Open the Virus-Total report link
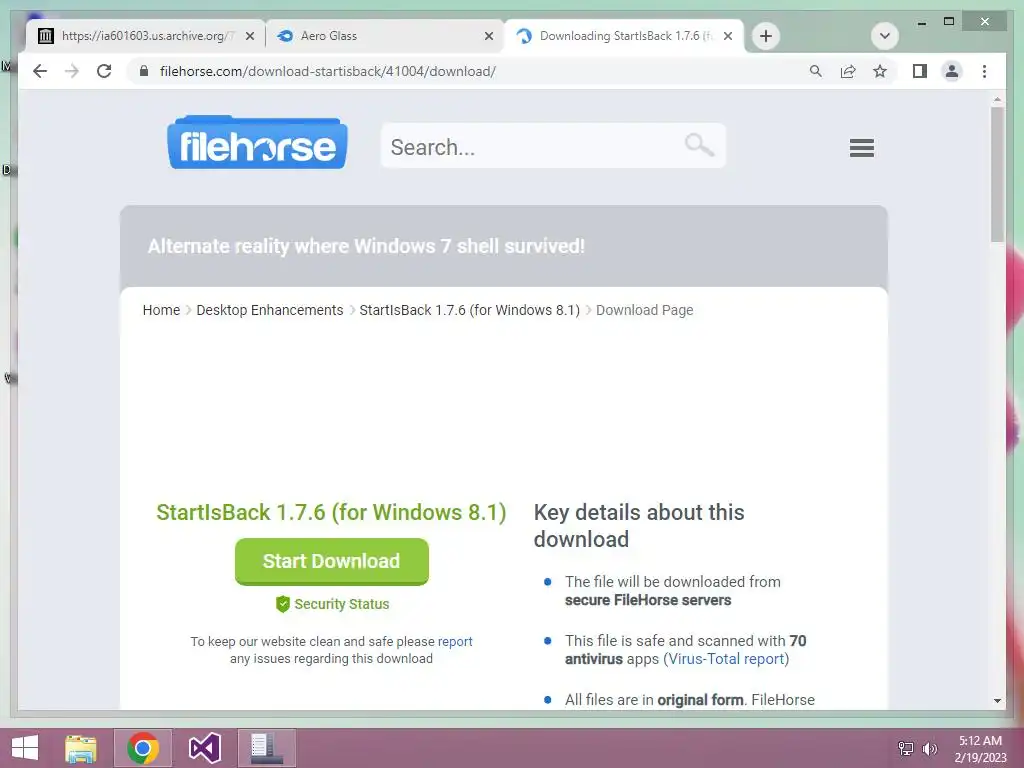The height and width of the screenshot is (768, 1024). (x=726, y=659)
